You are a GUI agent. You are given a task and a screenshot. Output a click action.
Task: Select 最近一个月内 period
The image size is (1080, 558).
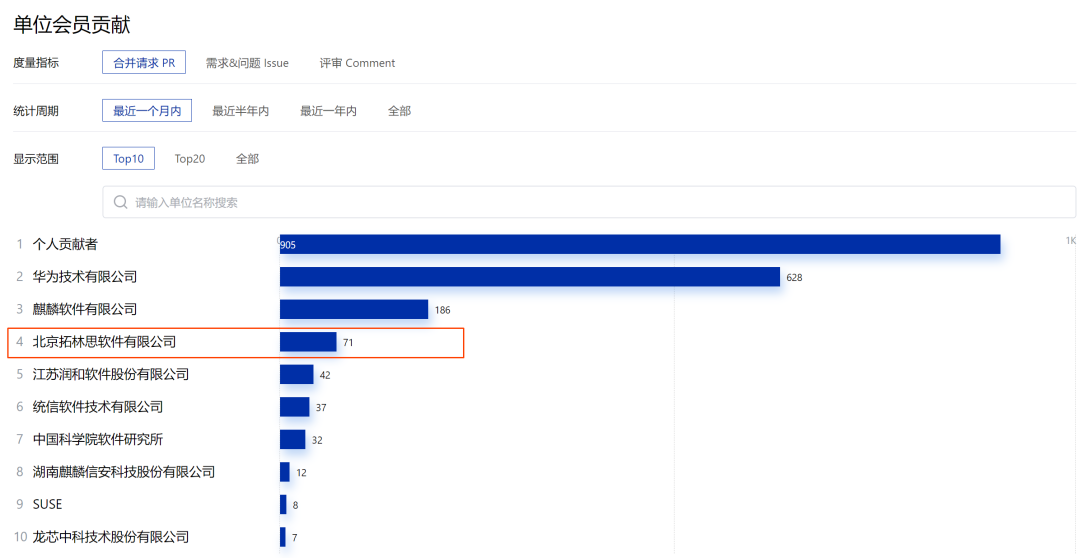click(x=147, y=110)
